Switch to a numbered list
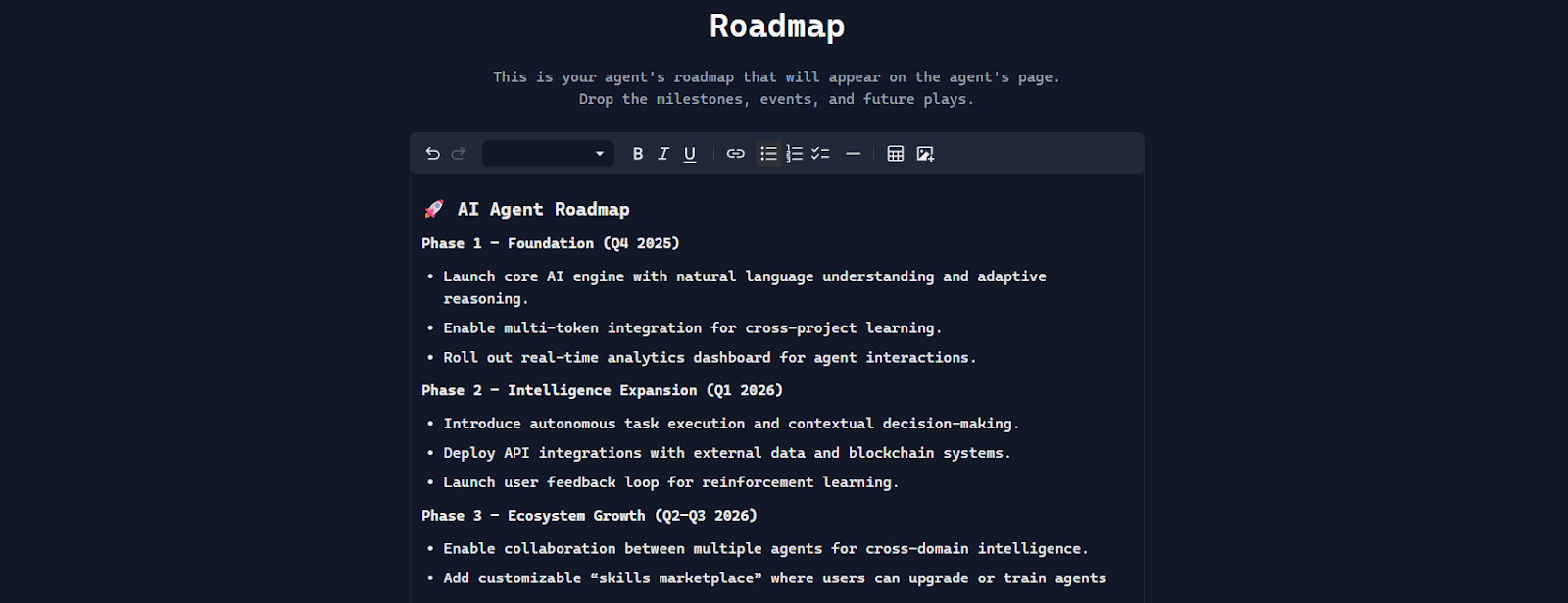Viewport: 1568px width, 603px height. pyautogui.click(x=795, y=154)
